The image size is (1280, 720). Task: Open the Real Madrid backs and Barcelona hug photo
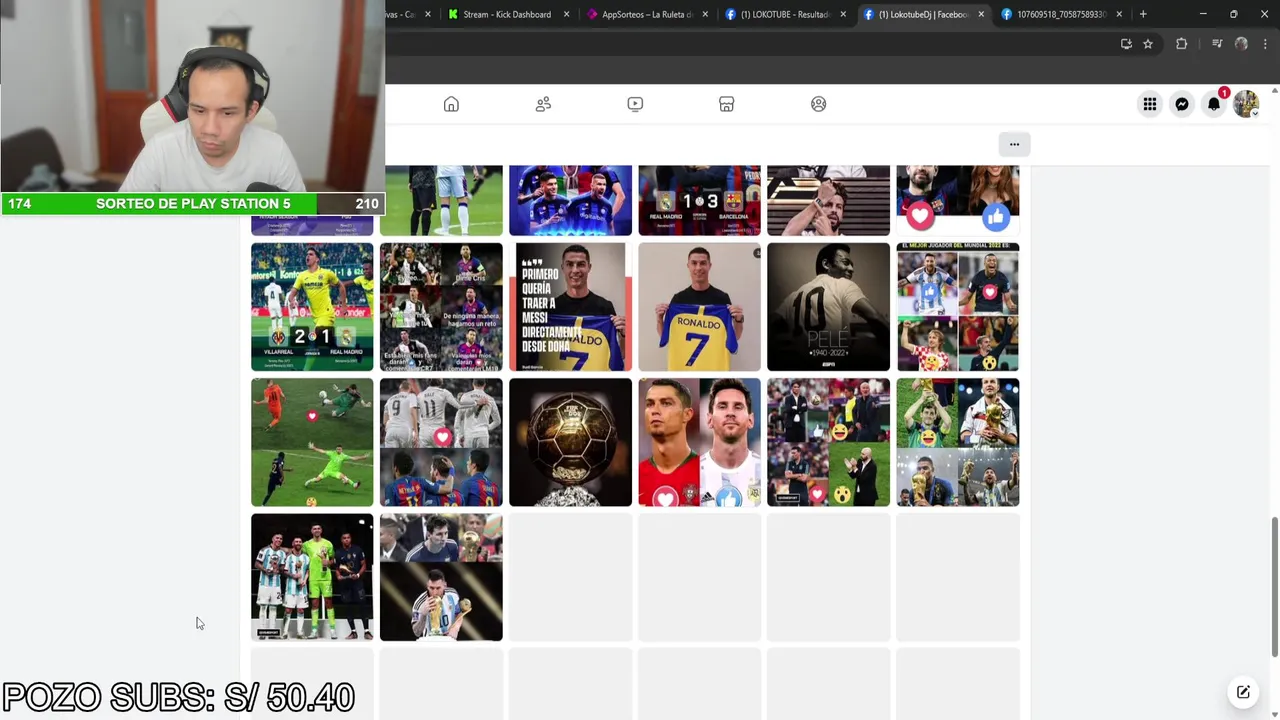(441, 442)
